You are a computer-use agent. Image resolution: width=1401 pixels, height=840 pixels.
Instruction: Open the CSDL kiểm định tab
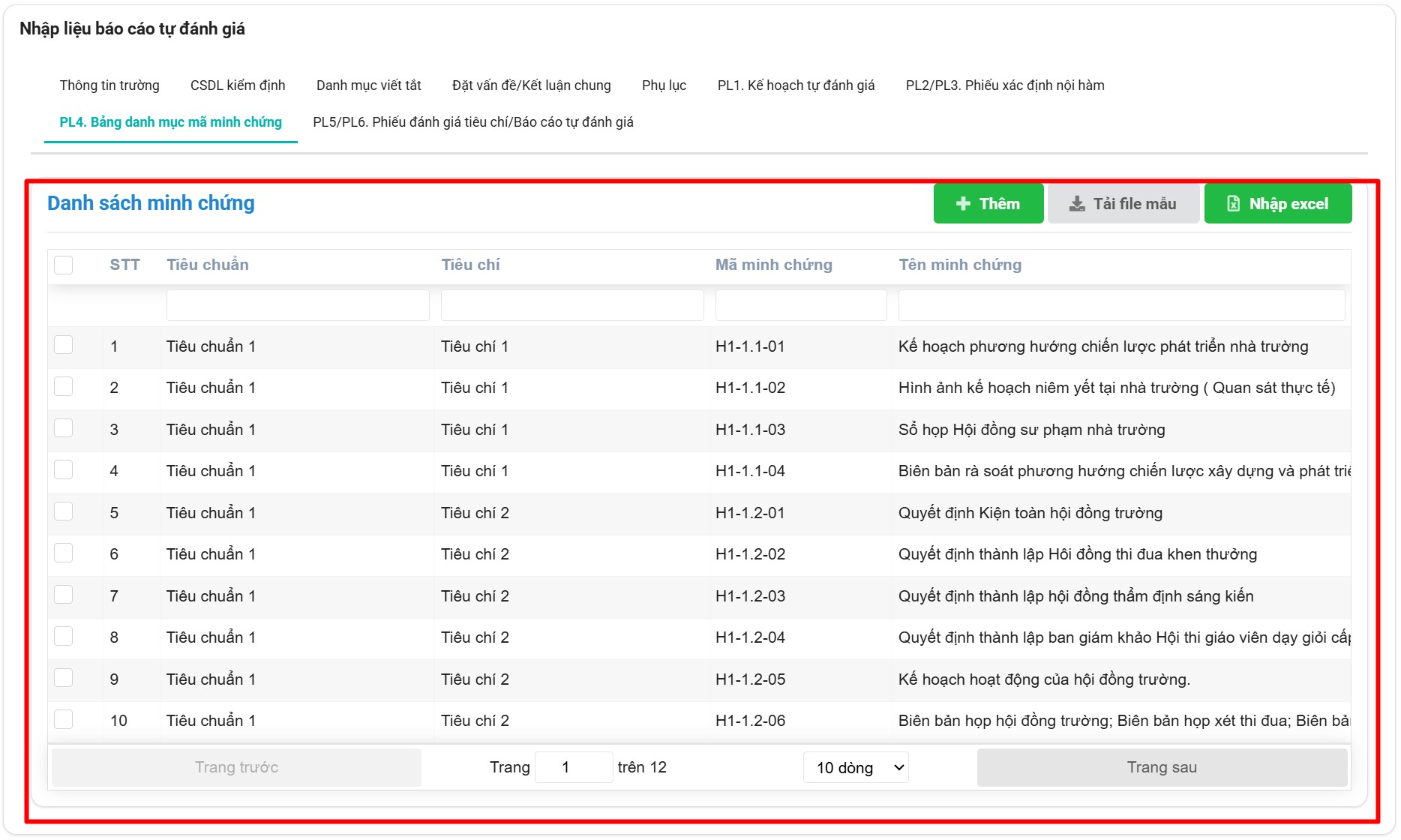point(238,85)
